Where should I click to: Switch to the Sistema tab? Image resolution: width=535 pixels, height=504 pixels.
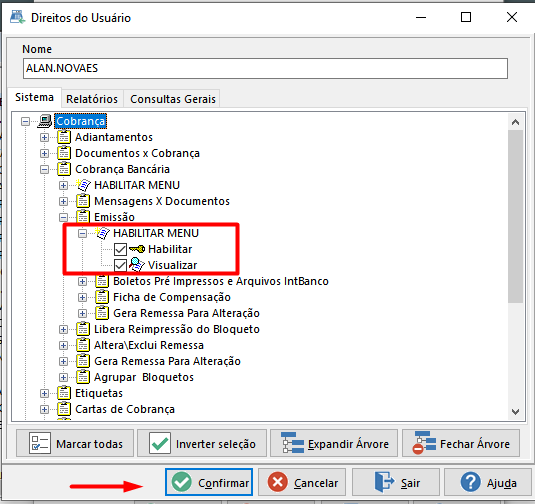[x=34, y=98]
